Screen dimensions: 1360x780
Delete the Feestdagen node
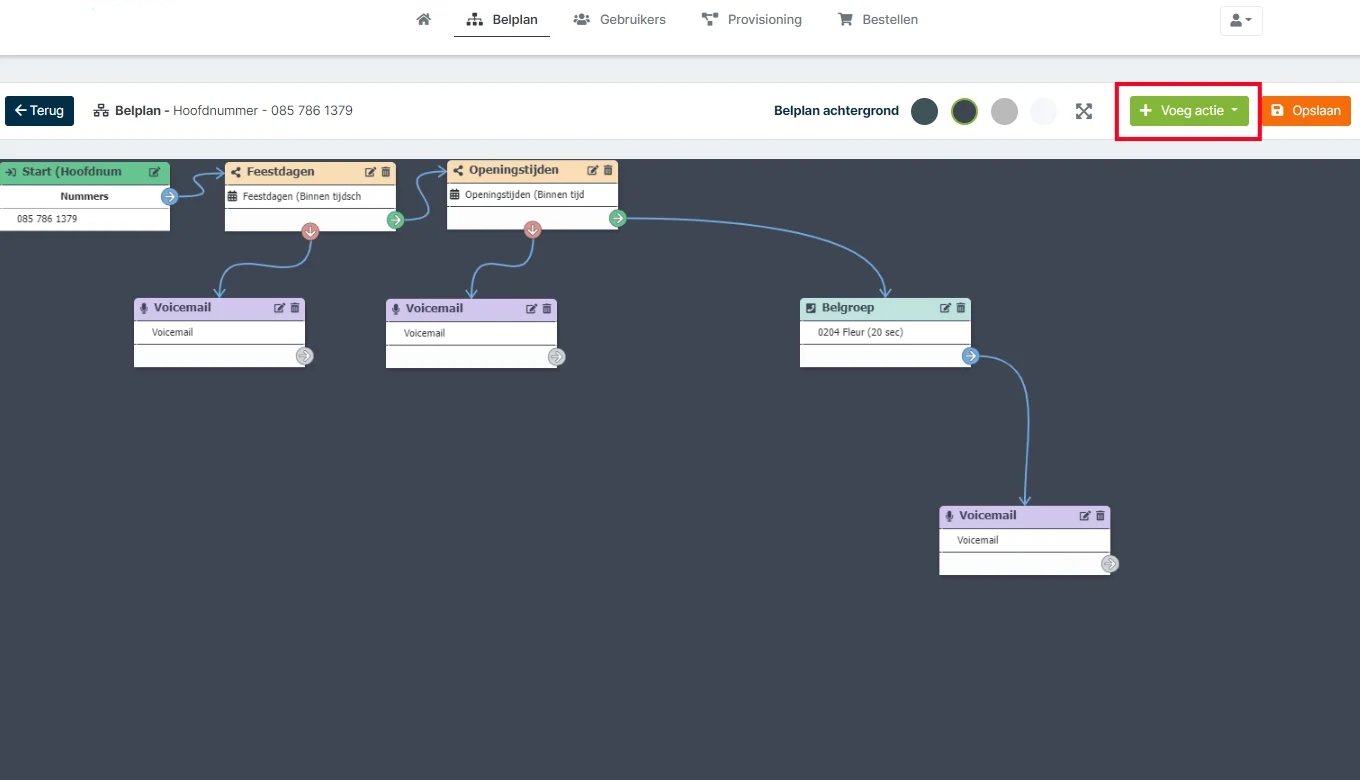tap(386, 172)
